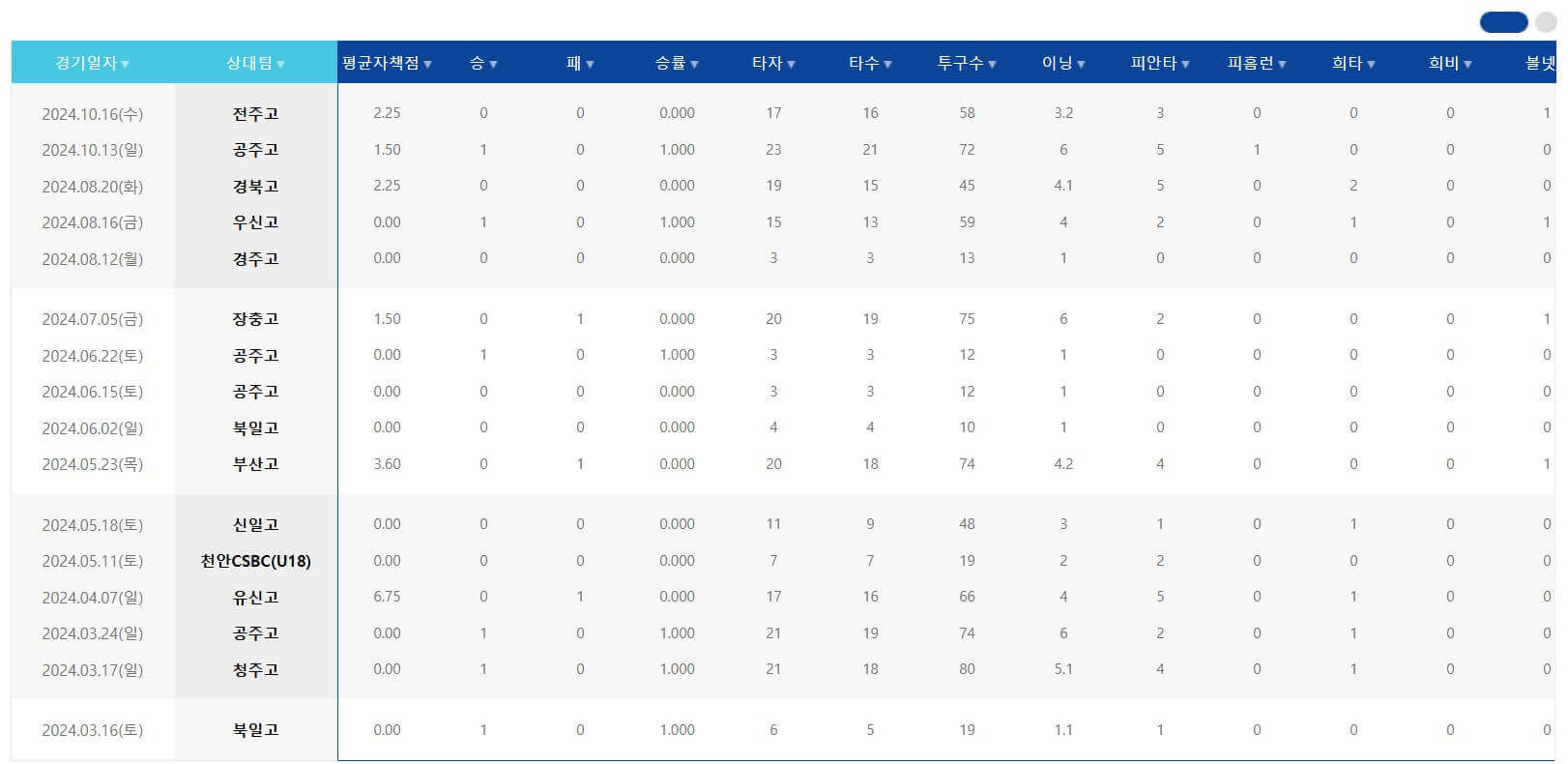Click the sort arrow next to 희타

(1371, 64)
